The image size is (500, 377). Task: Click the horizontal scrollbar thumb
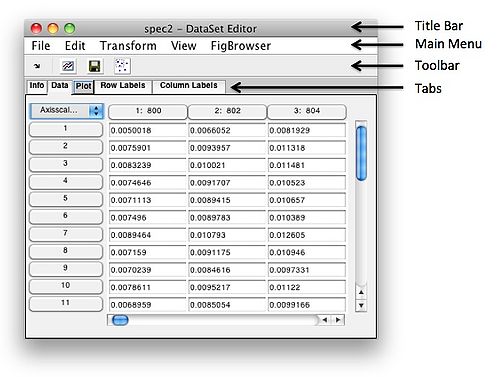[120, 320]
